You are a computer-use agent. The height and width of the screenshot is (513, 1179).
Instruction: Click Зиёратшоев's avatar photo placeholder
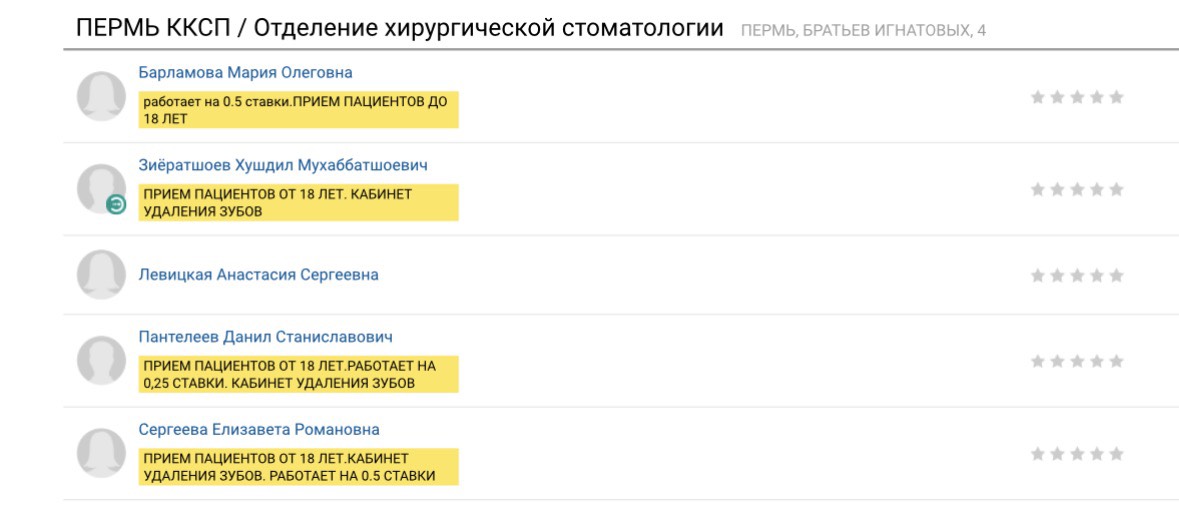pyautogui.click(x=99, y=186)
